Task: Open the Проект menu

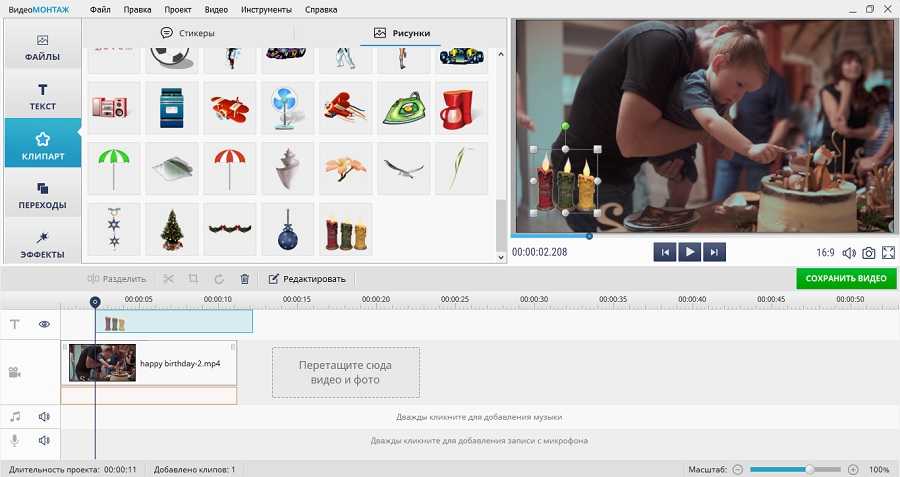Action: pos(177,9)
